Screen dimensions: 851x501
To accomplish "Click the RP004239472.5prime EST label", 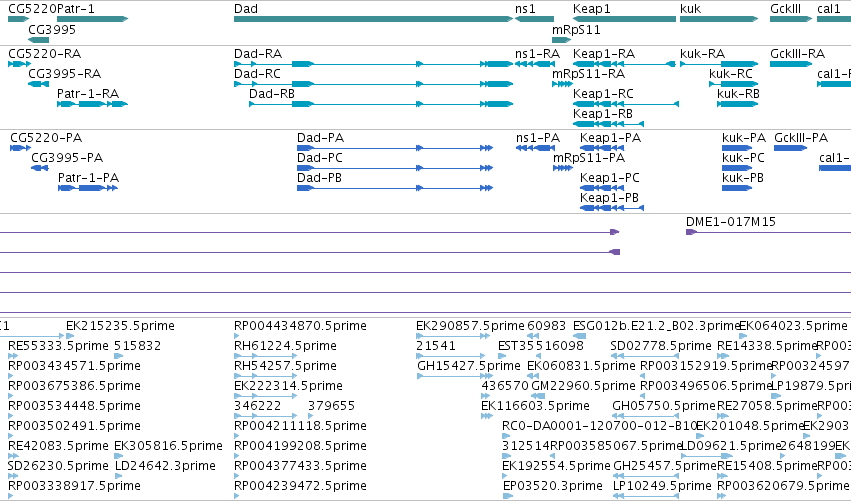I will pos(301,486).
